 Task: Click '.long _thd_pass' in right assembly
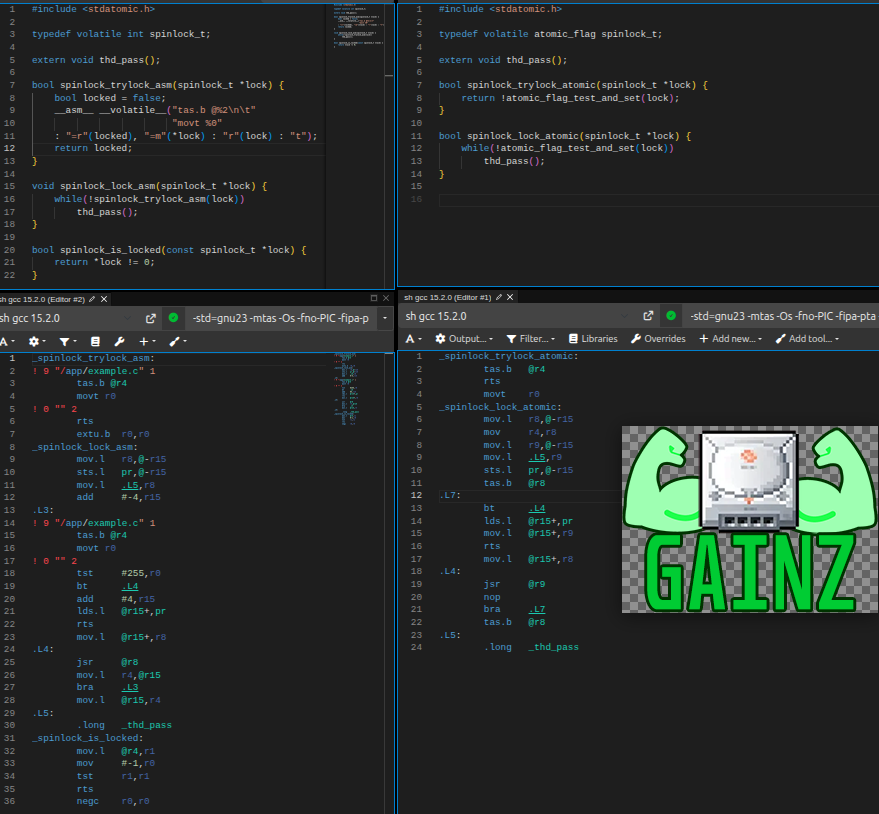[x=531, y=647]
